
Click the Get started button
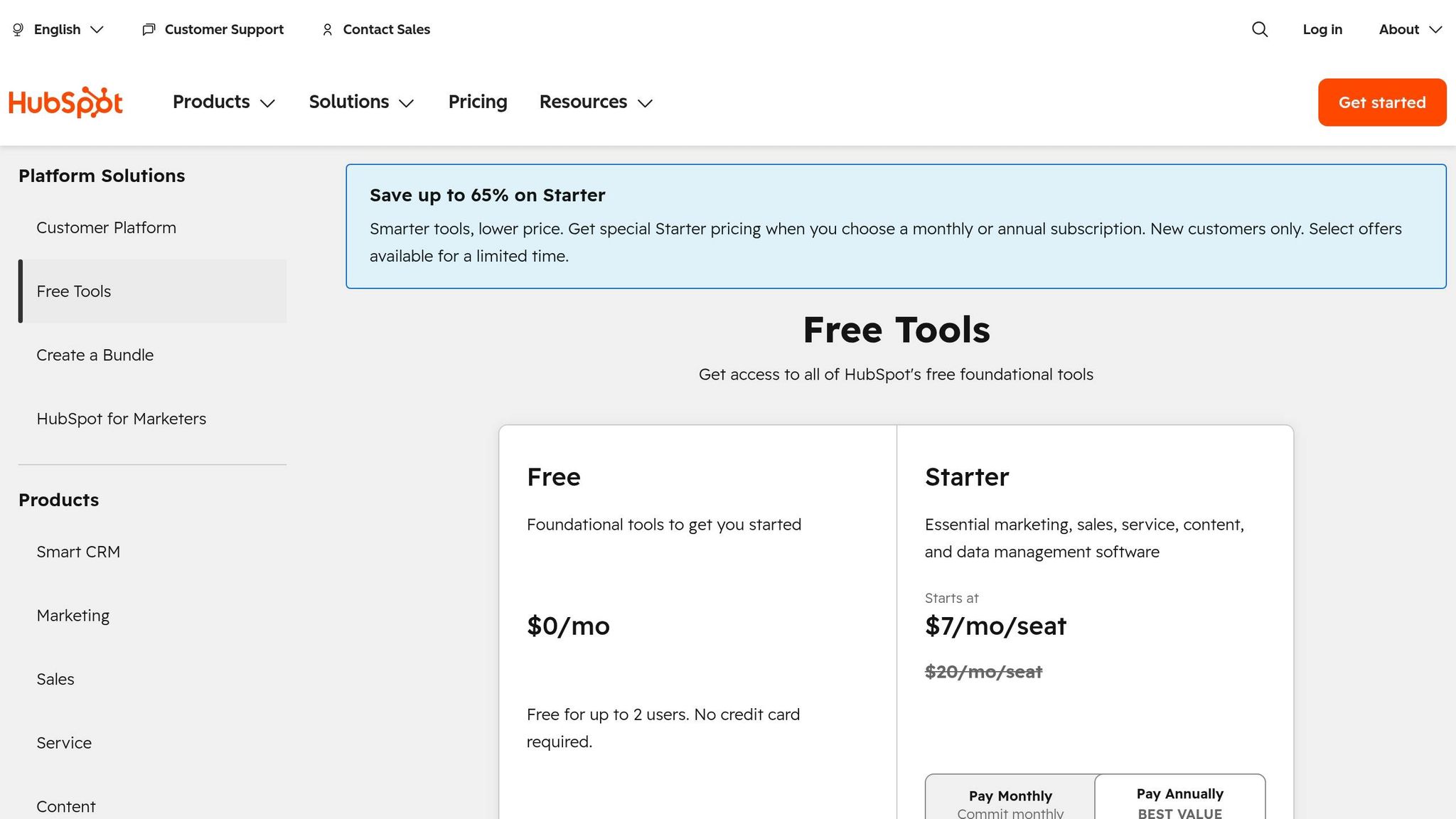pyautogui.click(x=1382, y=102)
